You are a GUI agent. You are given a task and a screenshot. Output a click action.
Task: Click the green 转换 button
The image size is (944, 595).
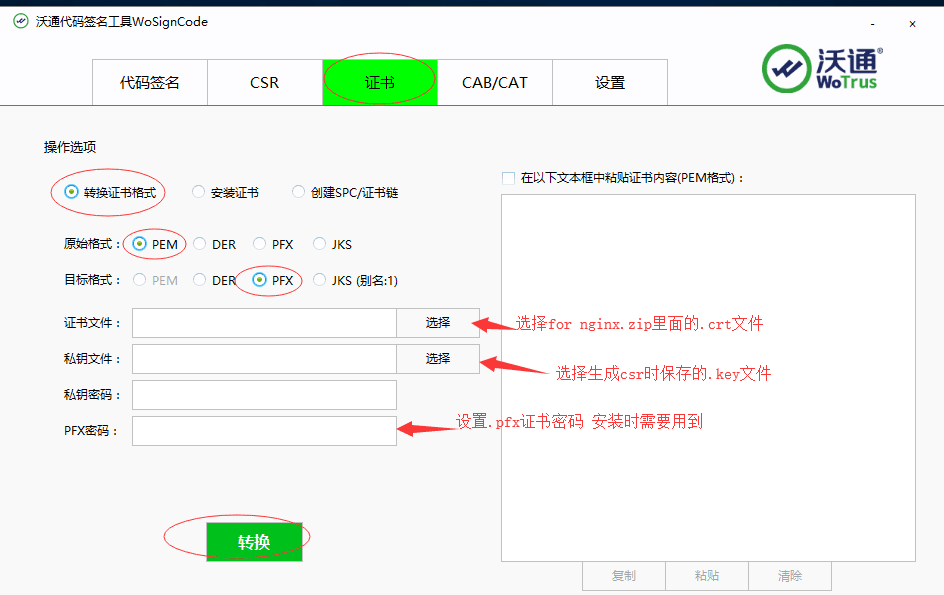point(254,542)
